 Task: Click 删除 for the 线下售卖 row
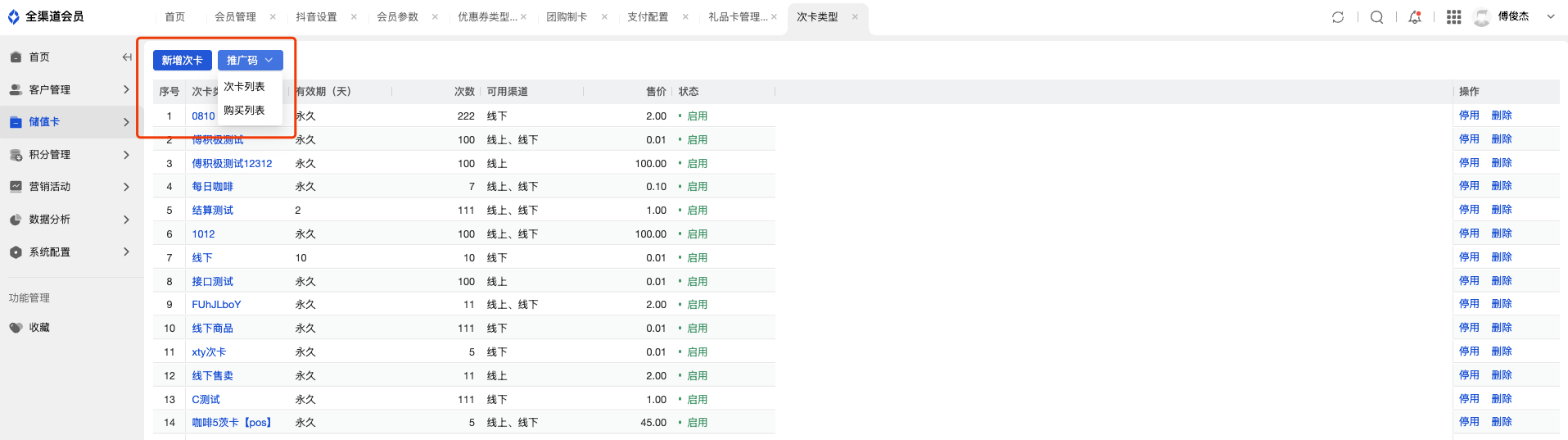coord(1502,375)
